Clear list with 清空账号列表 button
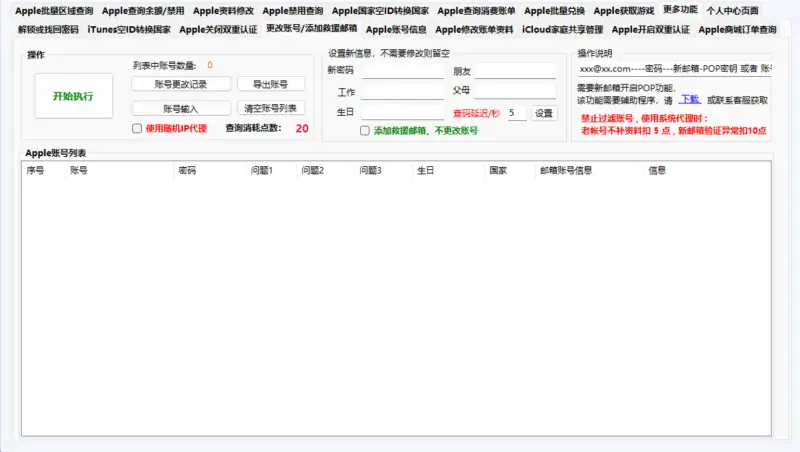This screenshot has height=452, width=800. tap(271, 108)
